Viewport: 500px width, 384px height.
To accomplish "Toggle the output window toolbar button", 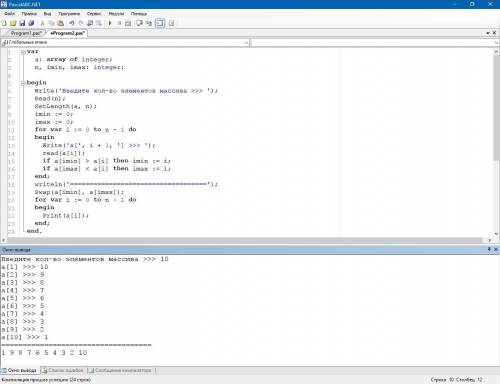I will click(x=160, y=23).
